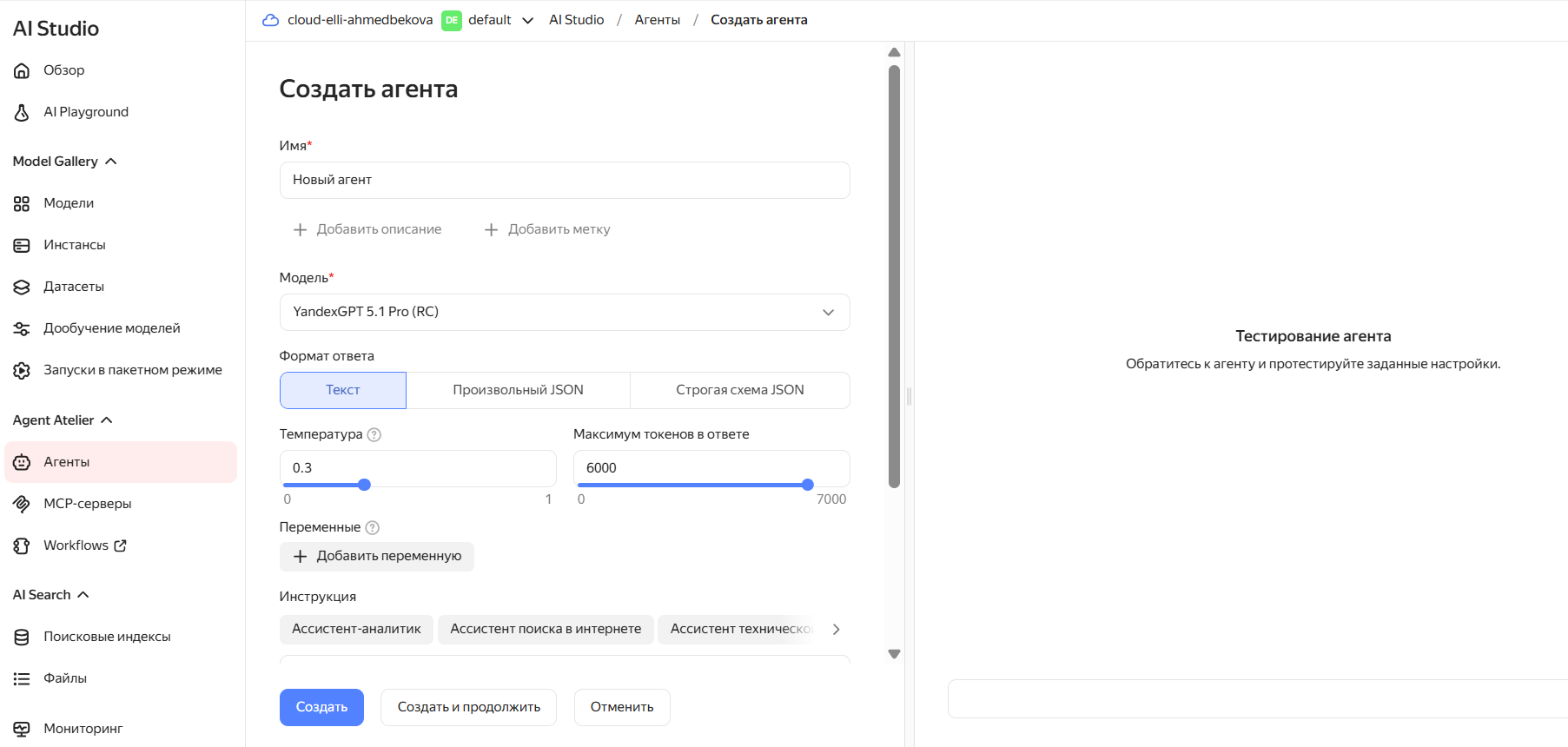Click the Имя input field
Screen dimensions: 1568x747
[565, 180]
